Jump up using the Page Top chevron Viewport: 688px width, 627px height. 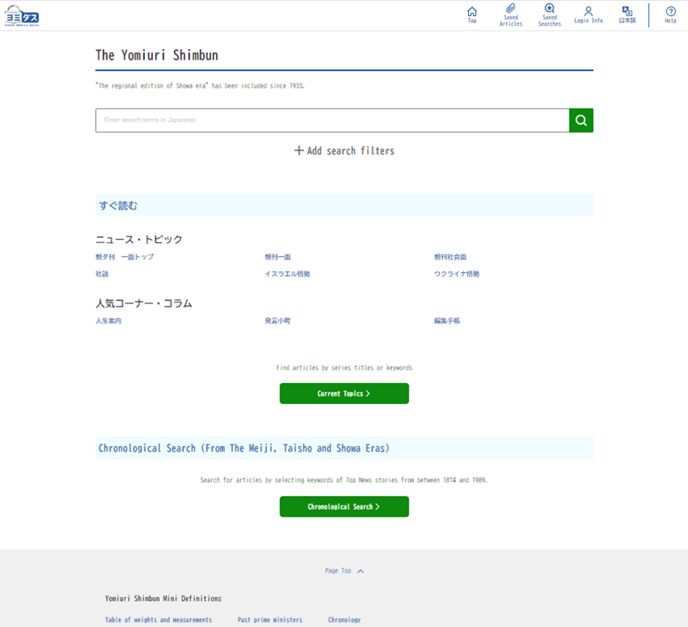tap(360, 571)
